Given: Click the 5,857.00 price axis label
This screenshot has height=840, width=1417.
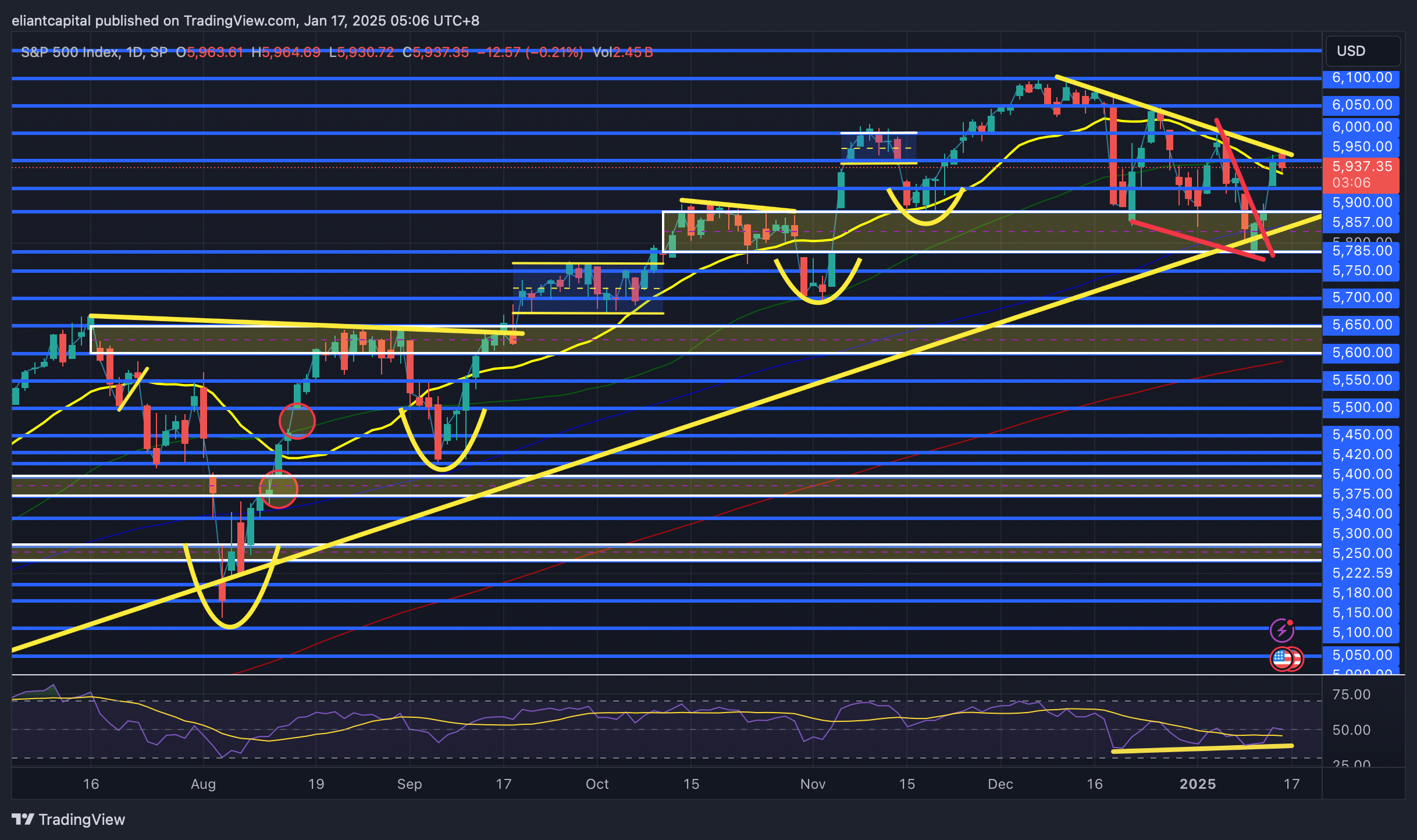Looking at the screenshot, I should pos(1361,222).
